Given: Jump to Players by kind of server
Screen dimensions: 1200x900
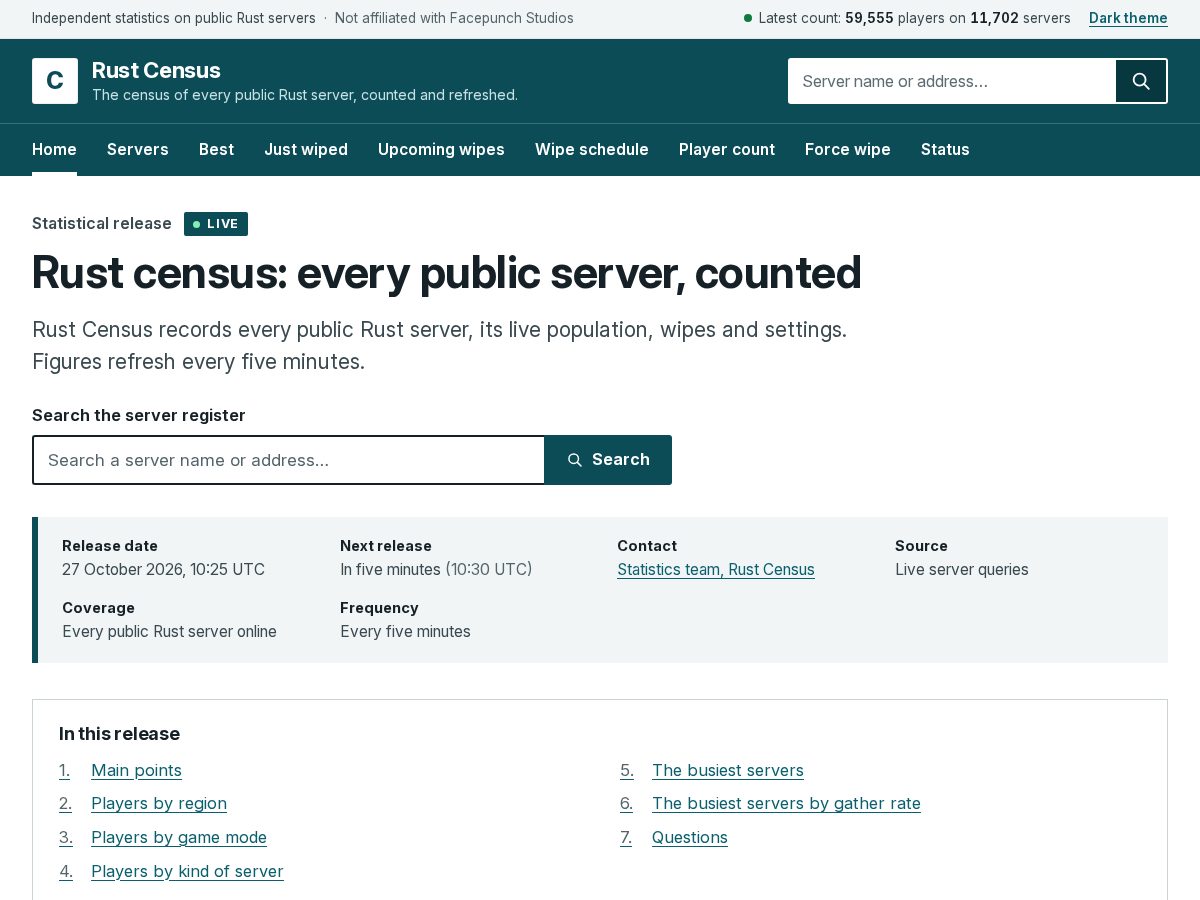Looking at the screenshot, I should (187, 871).
